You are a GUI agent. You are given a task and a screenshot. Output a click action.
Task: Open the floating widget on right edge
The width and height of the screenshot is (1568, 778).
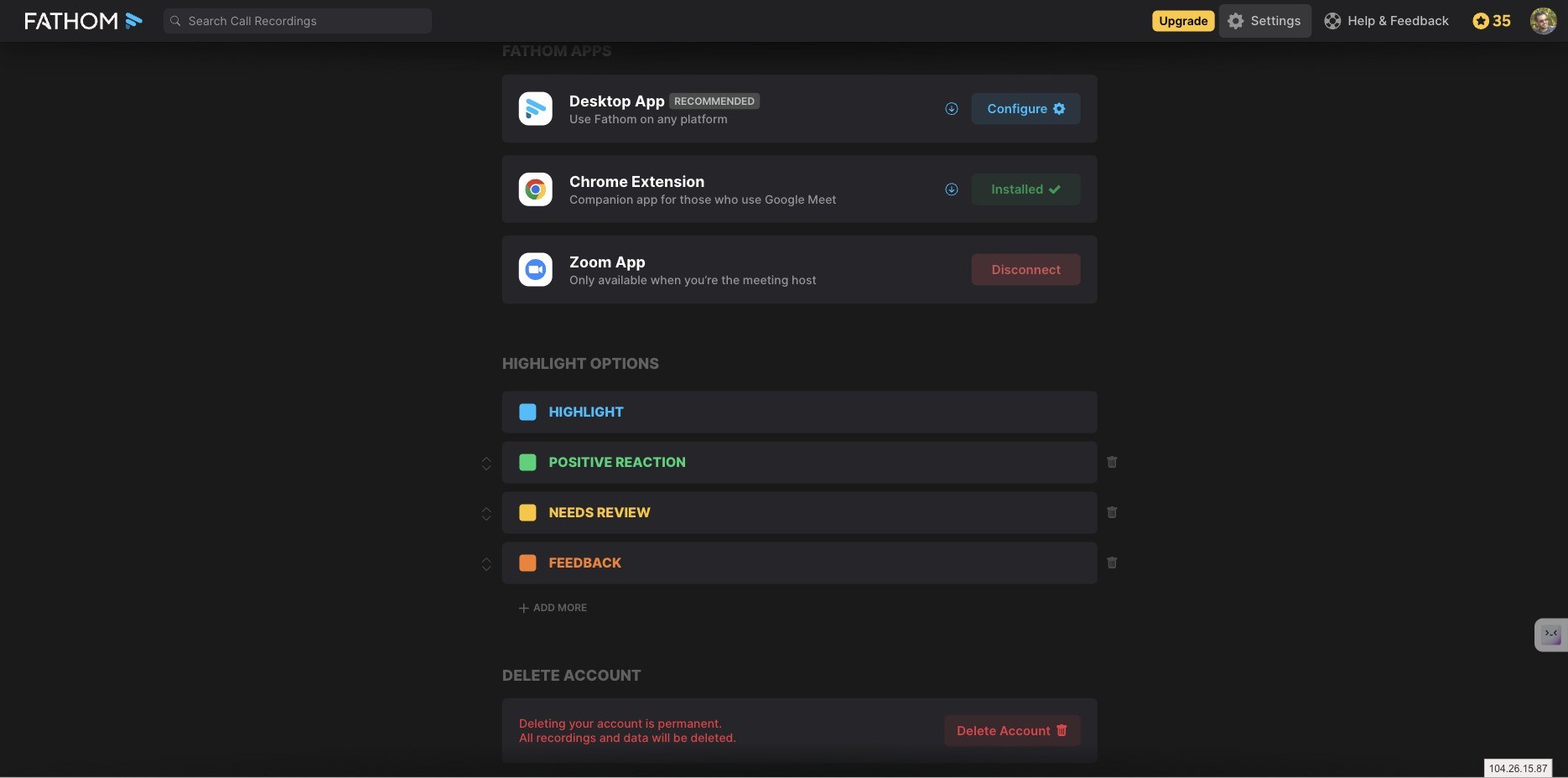[1550, 635]
